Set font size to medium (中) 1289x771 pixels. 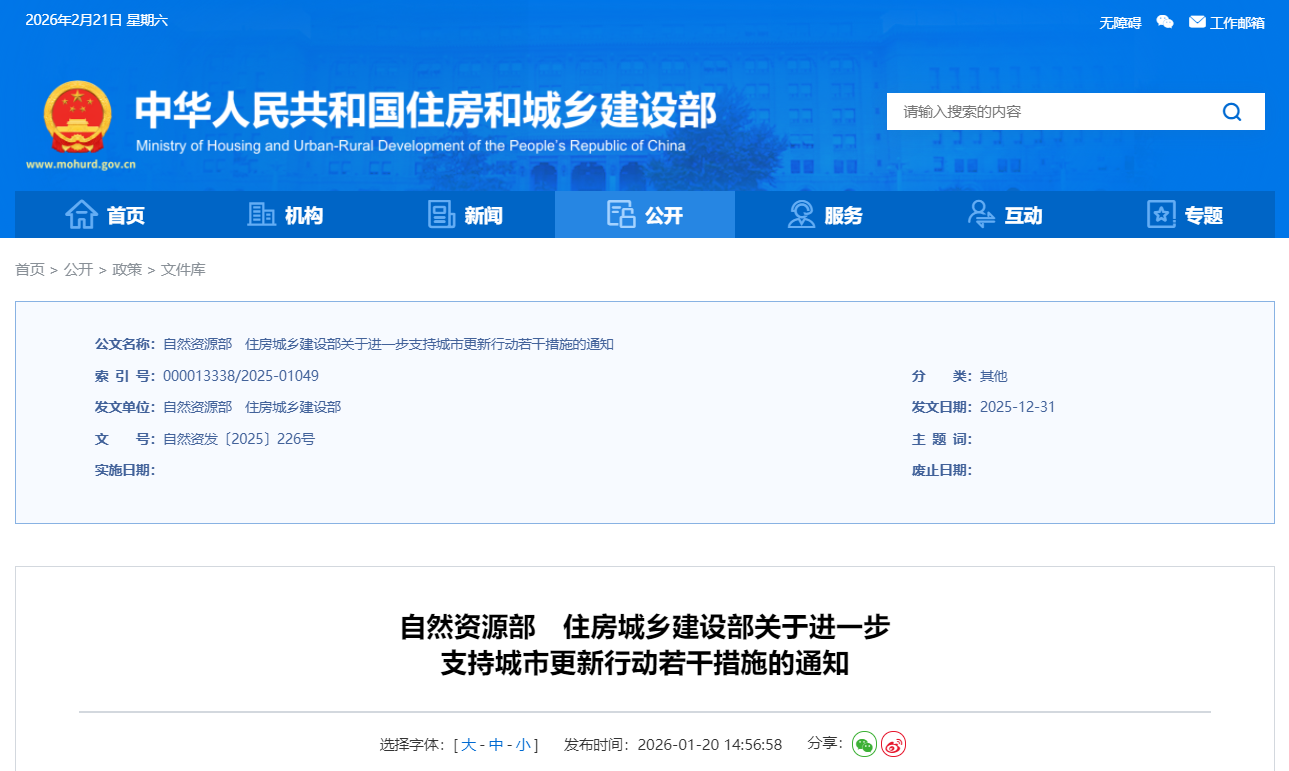pyautogui.click(x=496, y=745)
